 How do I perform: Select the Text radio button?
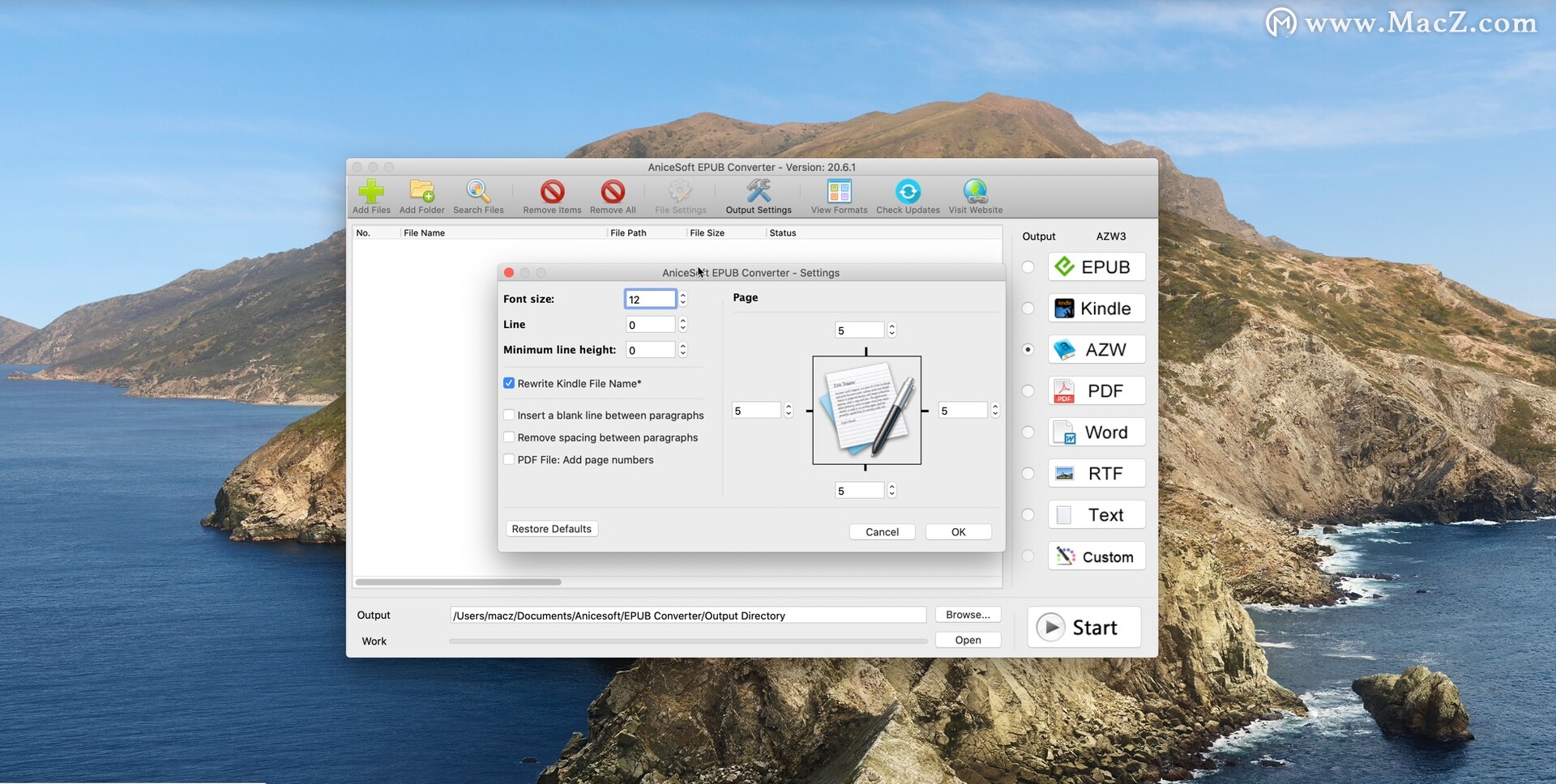point(1028,514)
